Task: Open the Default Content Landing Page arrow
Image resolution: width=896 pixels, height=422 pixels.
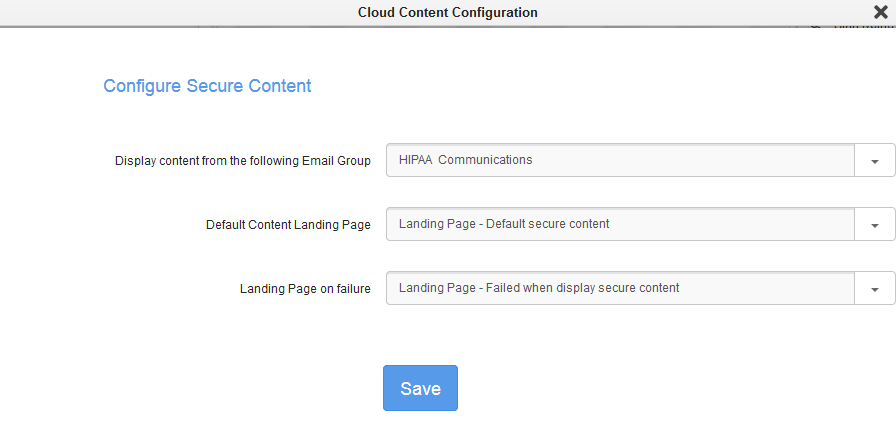Action: pos(875,225)
